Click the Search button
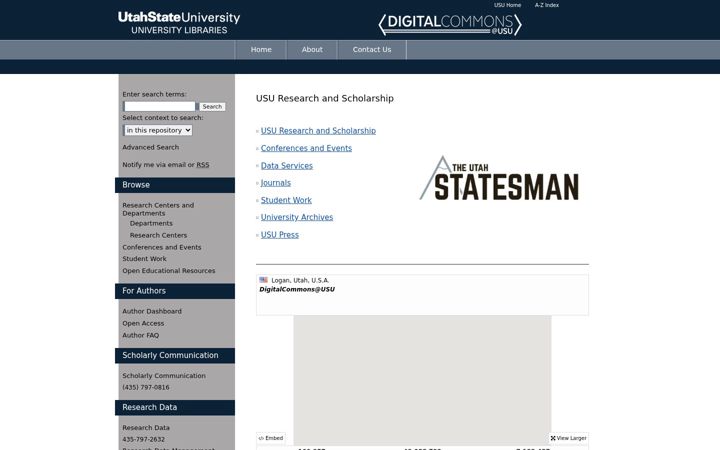 click(212, 107)
